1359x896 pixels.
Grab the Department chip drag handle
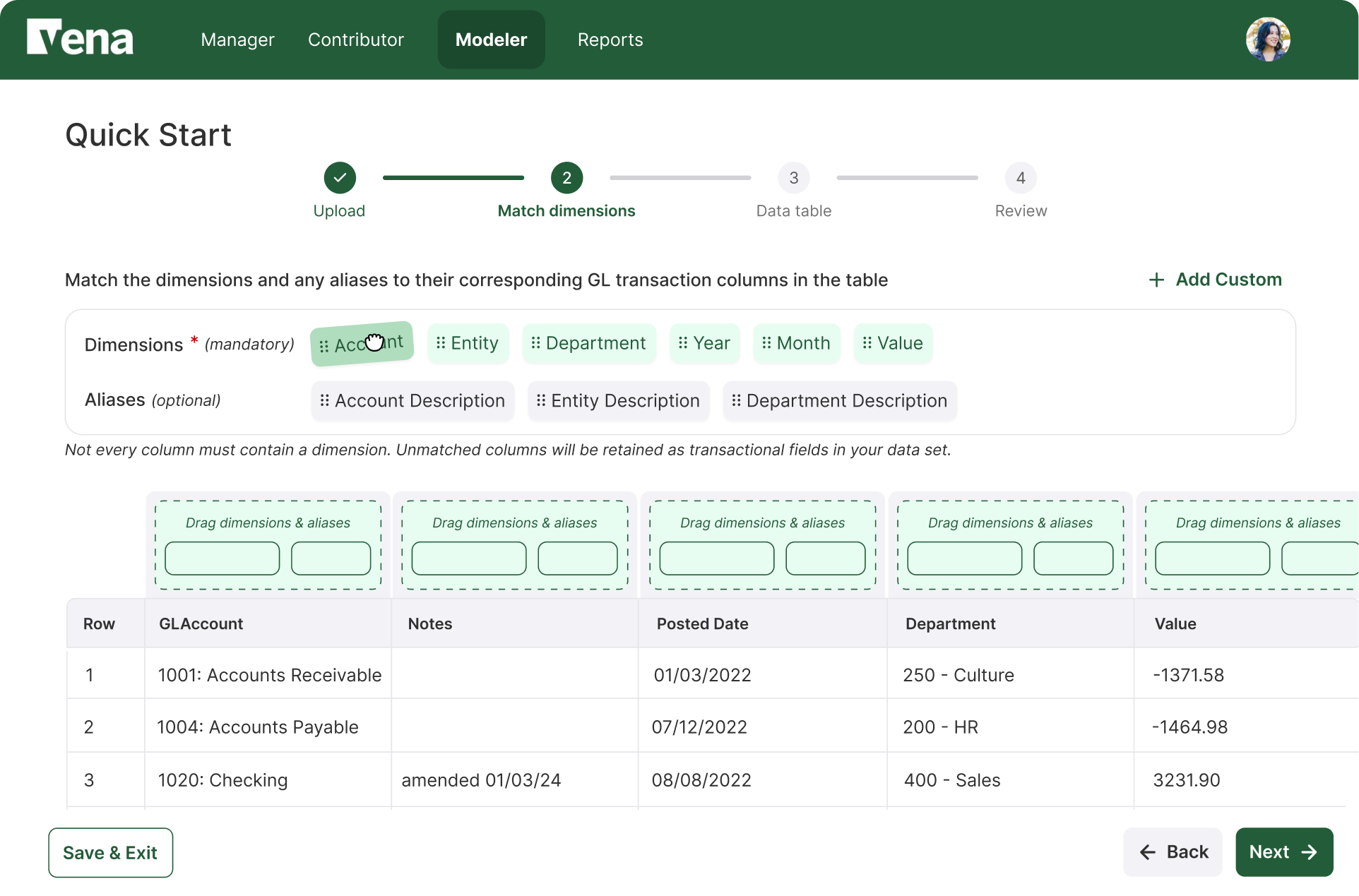pyautogui.click(x=535, y=343)
